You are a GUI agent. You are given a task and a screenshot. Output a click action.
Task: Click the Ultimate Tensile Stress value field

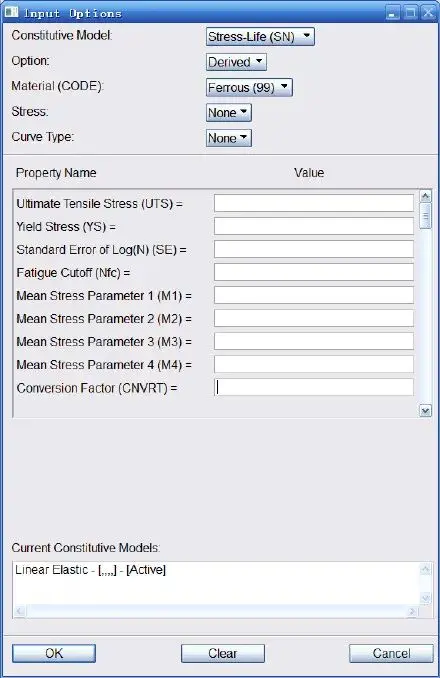point(314,203)
